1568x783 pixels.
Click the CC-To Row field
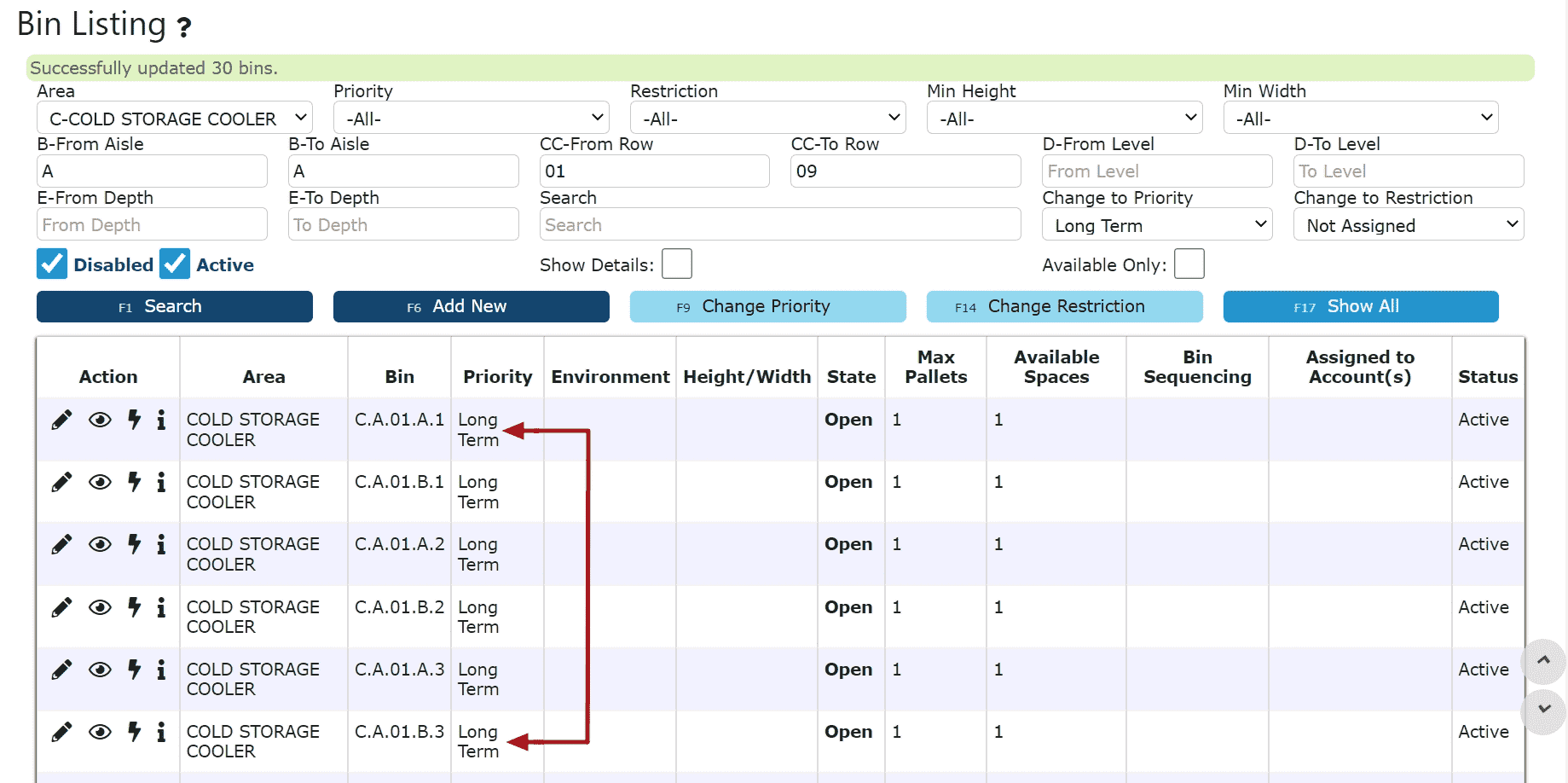[906, 171]
